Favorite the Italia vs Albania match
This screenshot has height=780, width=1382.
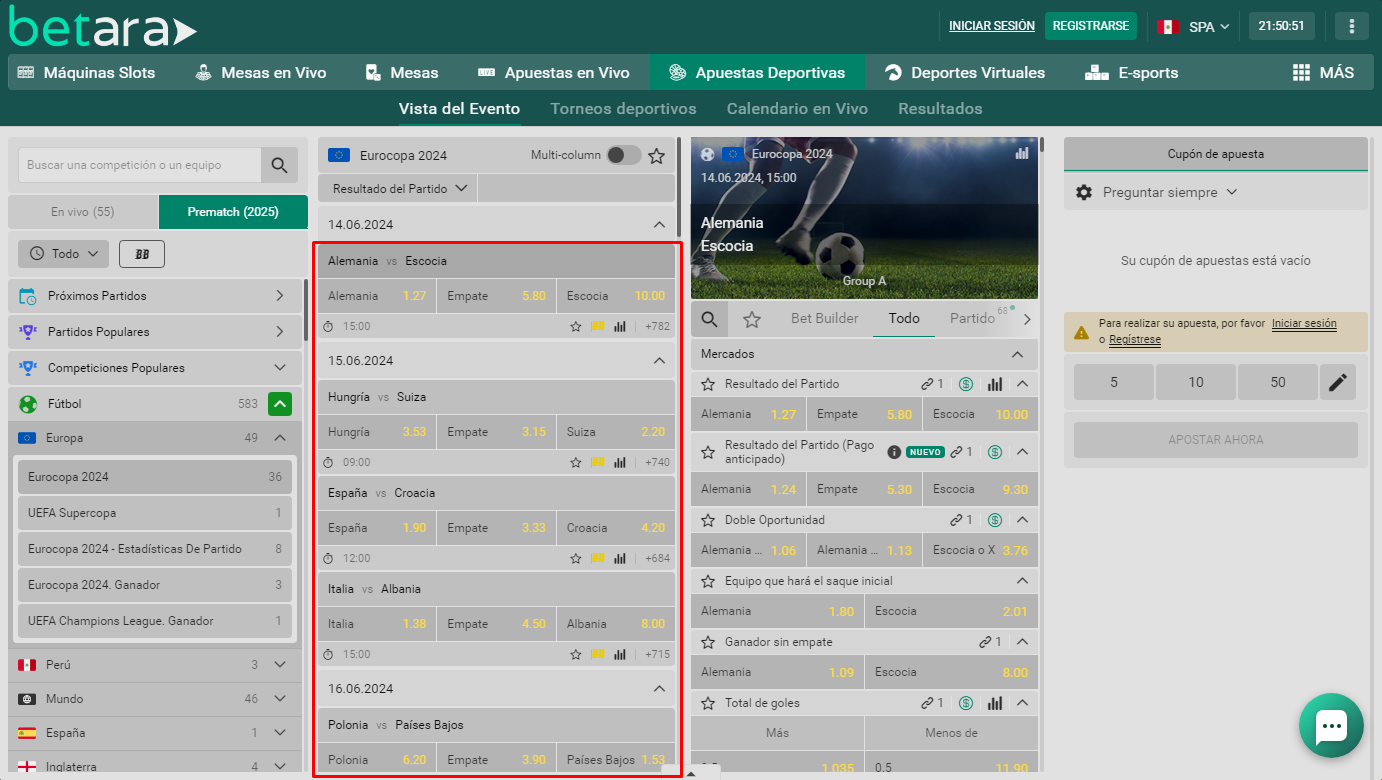576,654
